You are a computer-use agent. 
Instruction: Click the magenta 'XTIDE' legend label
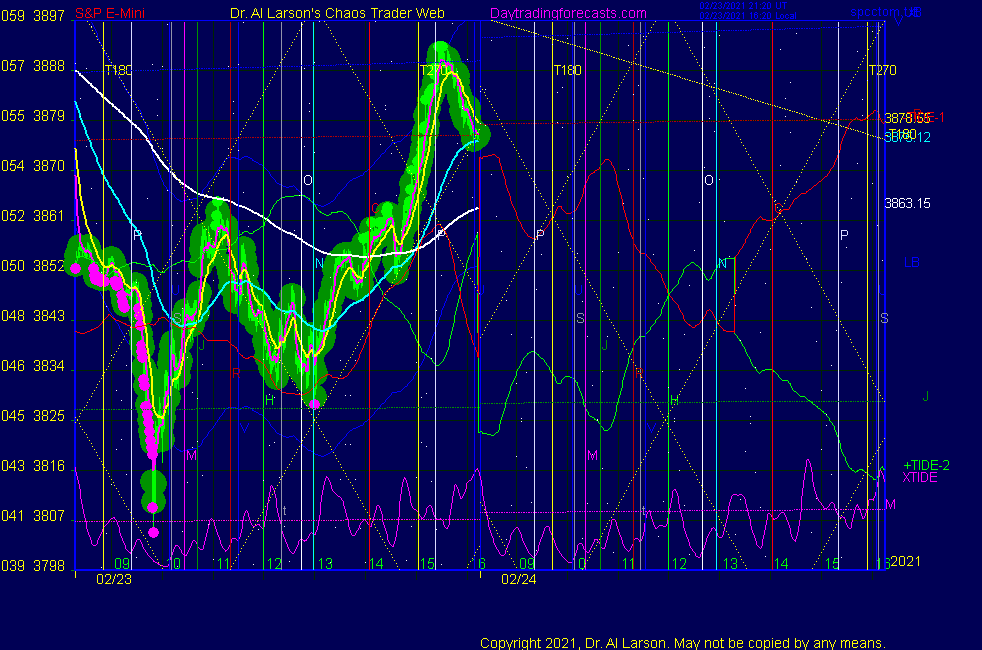tap(919, 477)
